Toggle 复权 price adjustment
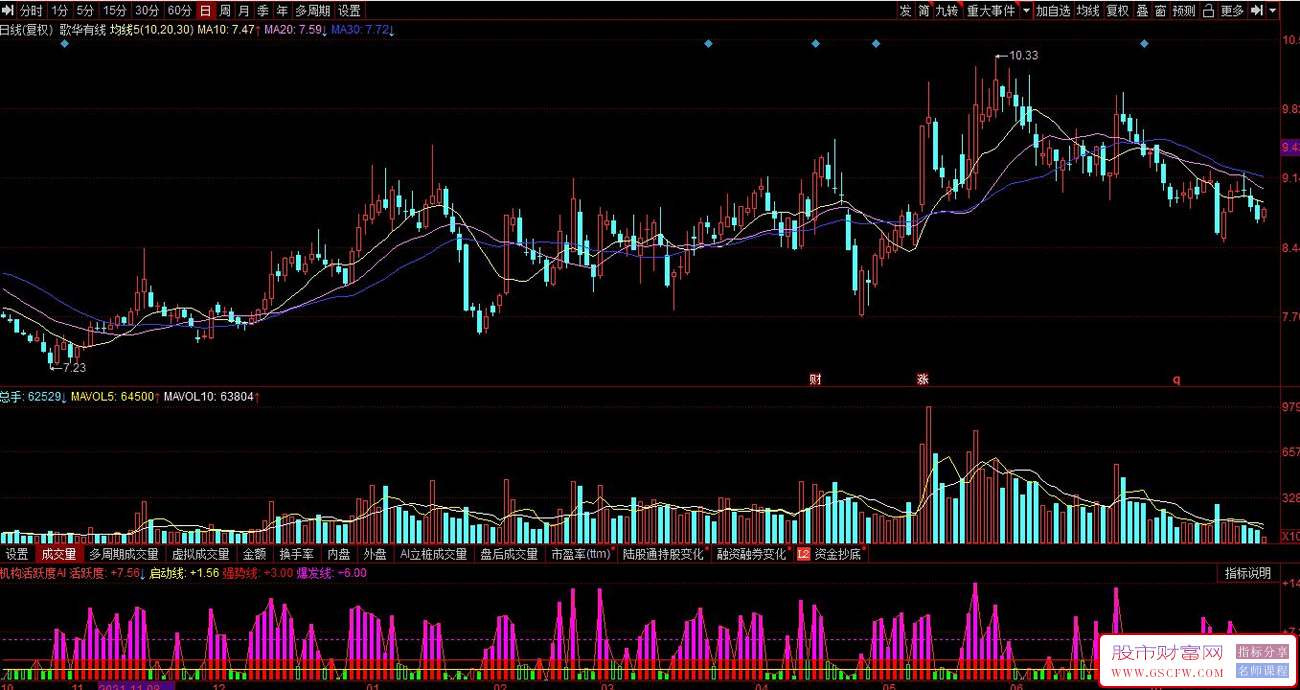Screen dimensions: 1300x690 pos(1117,11)
